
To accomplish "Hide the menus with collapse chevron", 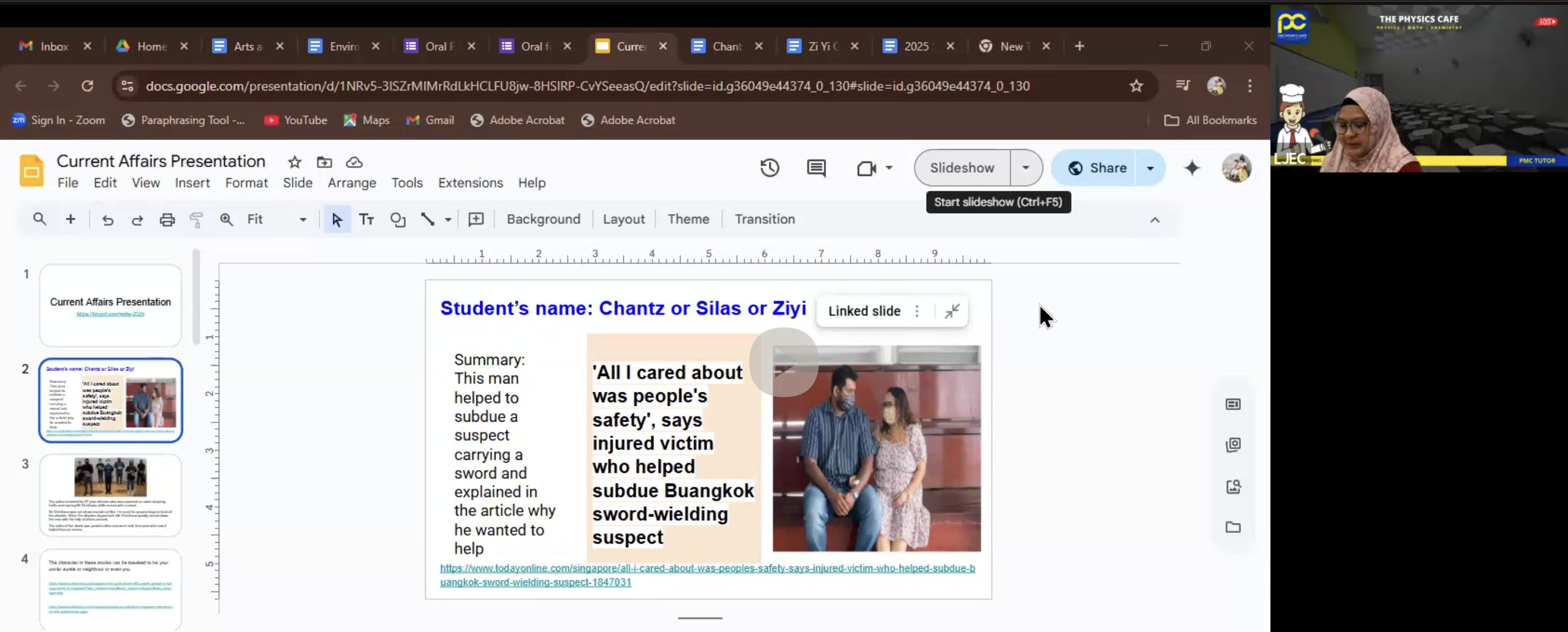I will click(1155, 220).
